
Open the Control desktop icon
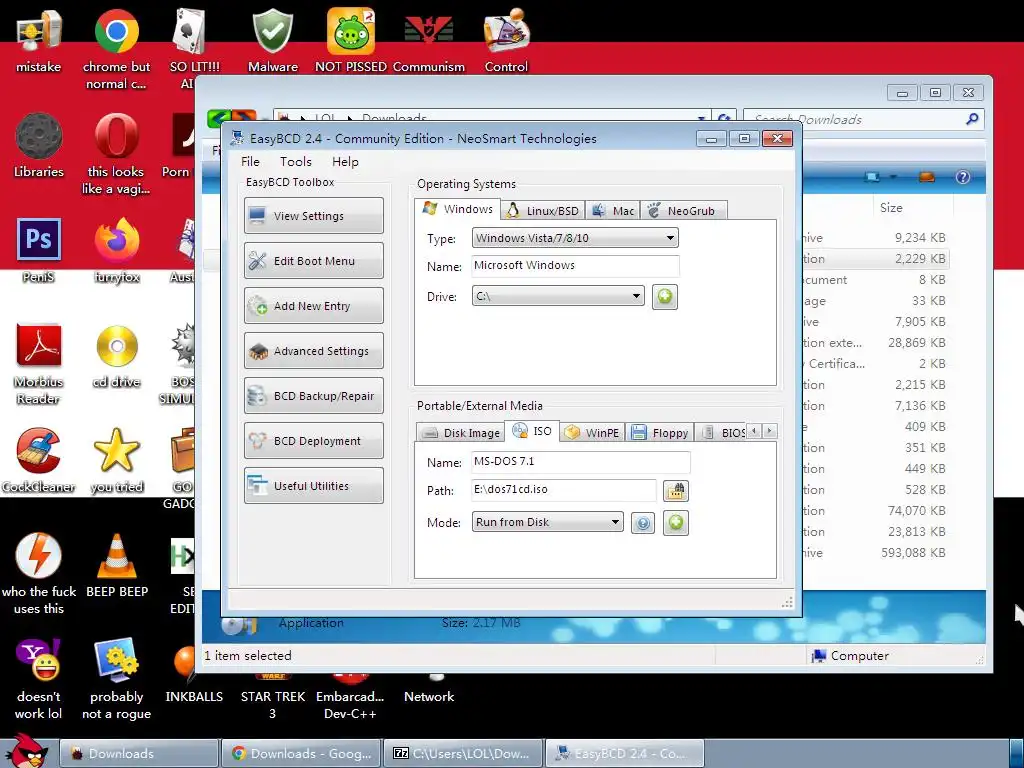(x=506, y=40)
